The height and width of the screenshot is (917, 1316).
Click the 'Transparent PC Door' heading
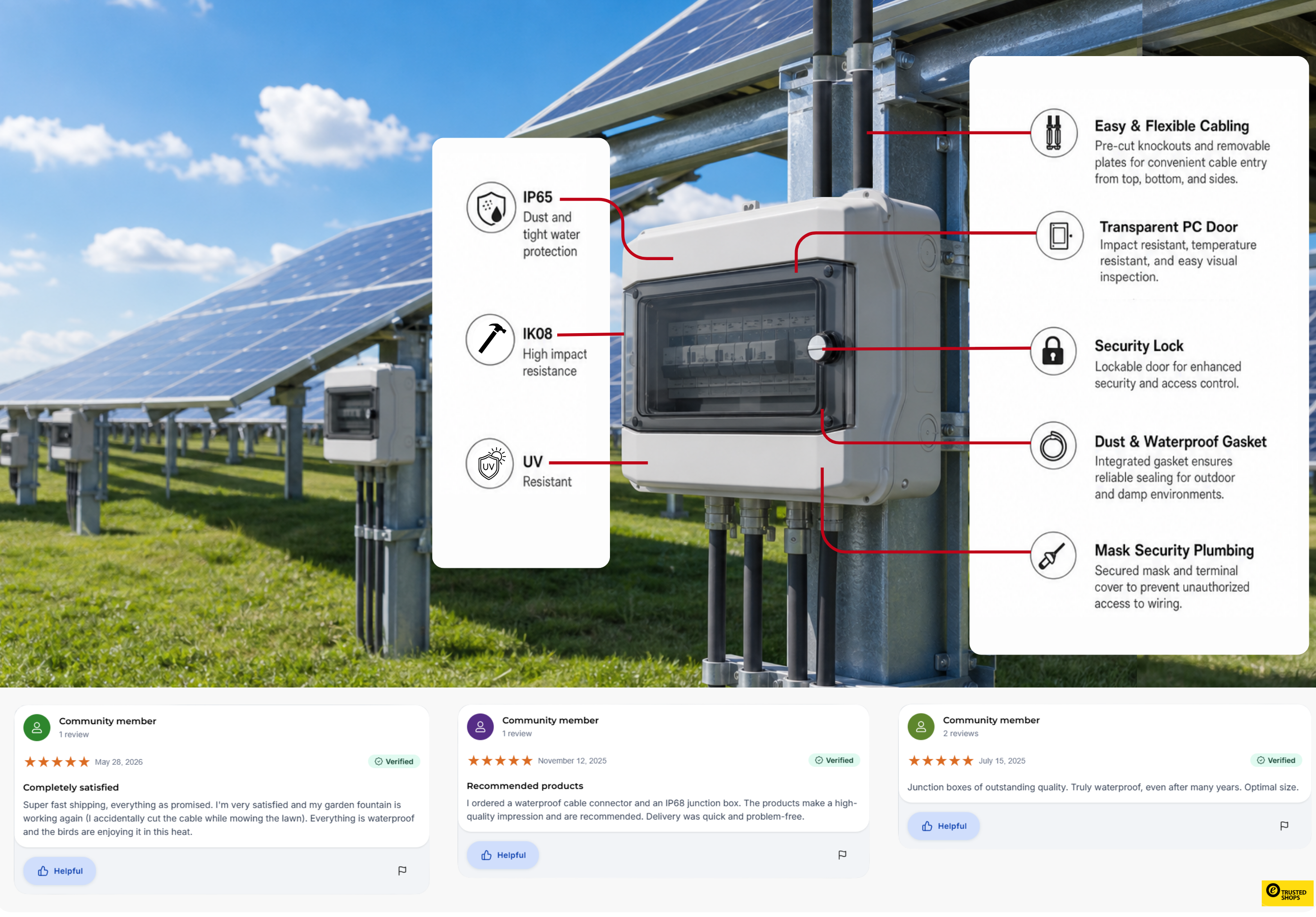(1168, 227)
